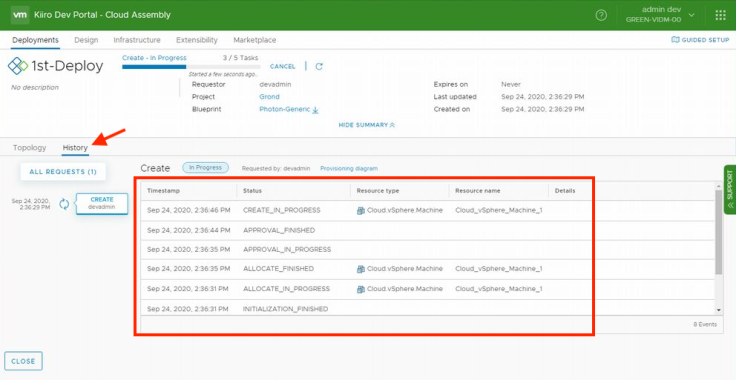Click timestamp Sep 24, 2020, 2:36:44 PM
This screenshot has width=736, height=380.
point(189,231)
